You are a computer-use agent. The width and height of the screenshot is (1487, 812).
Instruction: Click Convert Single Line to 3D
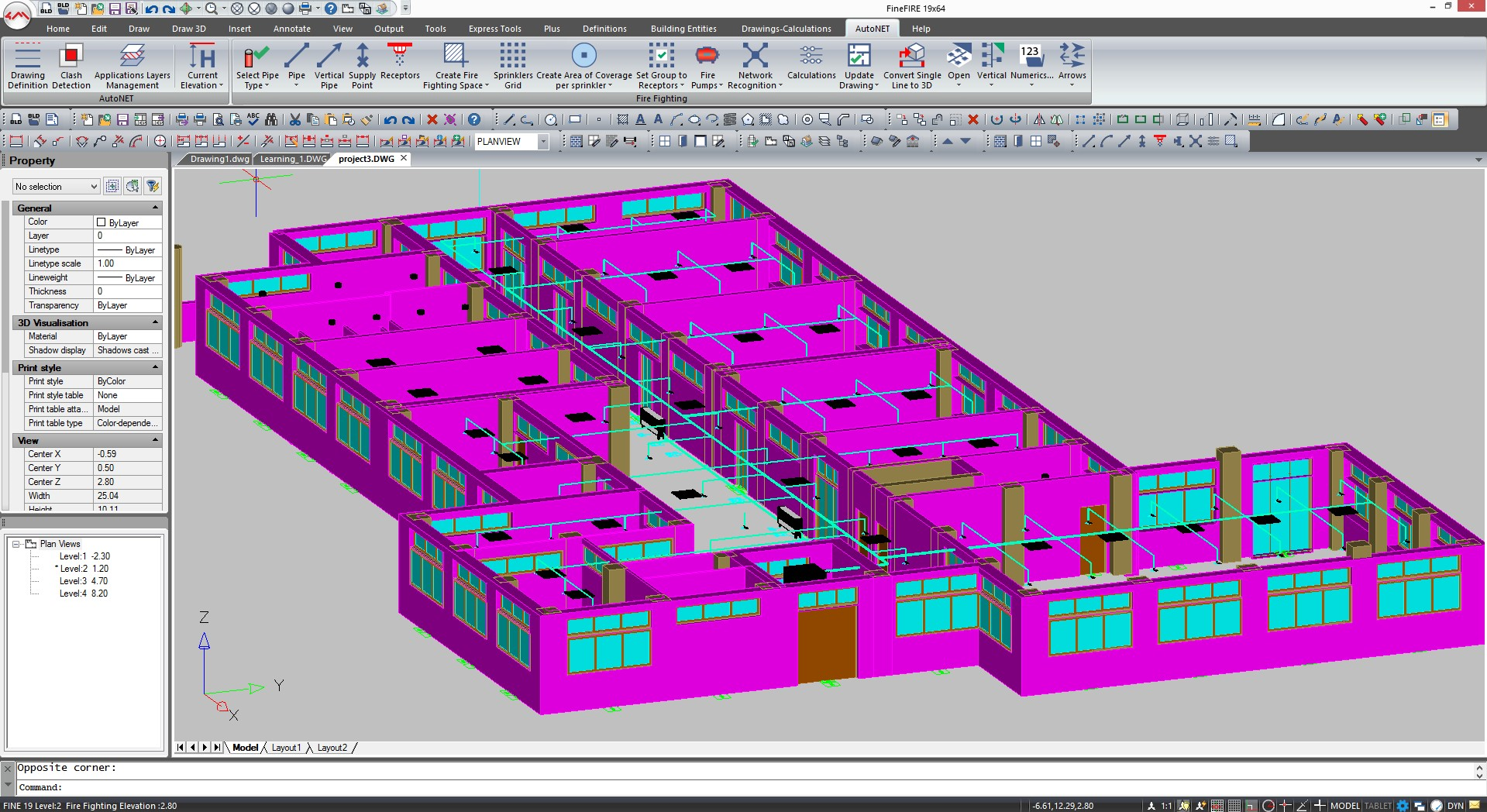(x=912, y=66)
